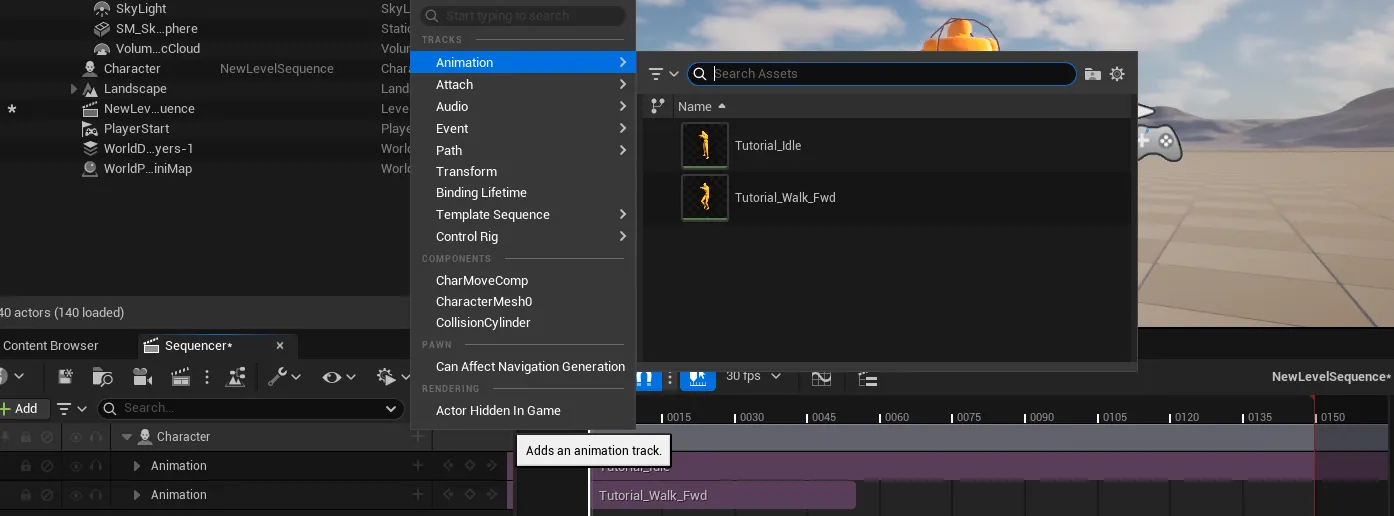Image resolution: width=1394 pixels, height=516 pixels.
Task: Select the CharacterMesh0 component
Action: tap(523, 301)
